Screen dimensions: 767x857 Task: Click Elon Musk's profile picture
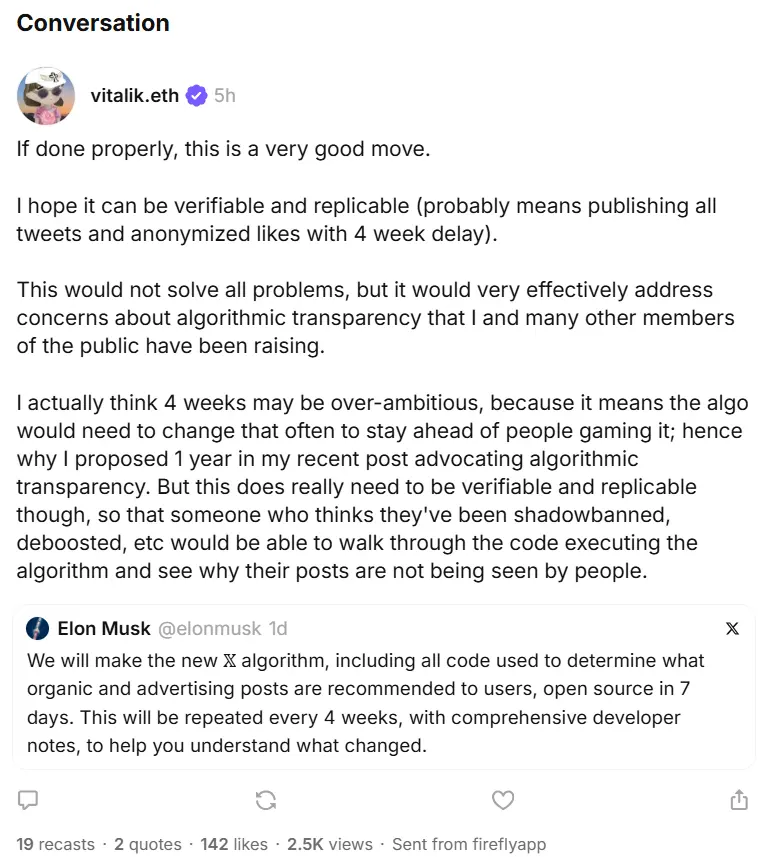click(x=39, y=628)
